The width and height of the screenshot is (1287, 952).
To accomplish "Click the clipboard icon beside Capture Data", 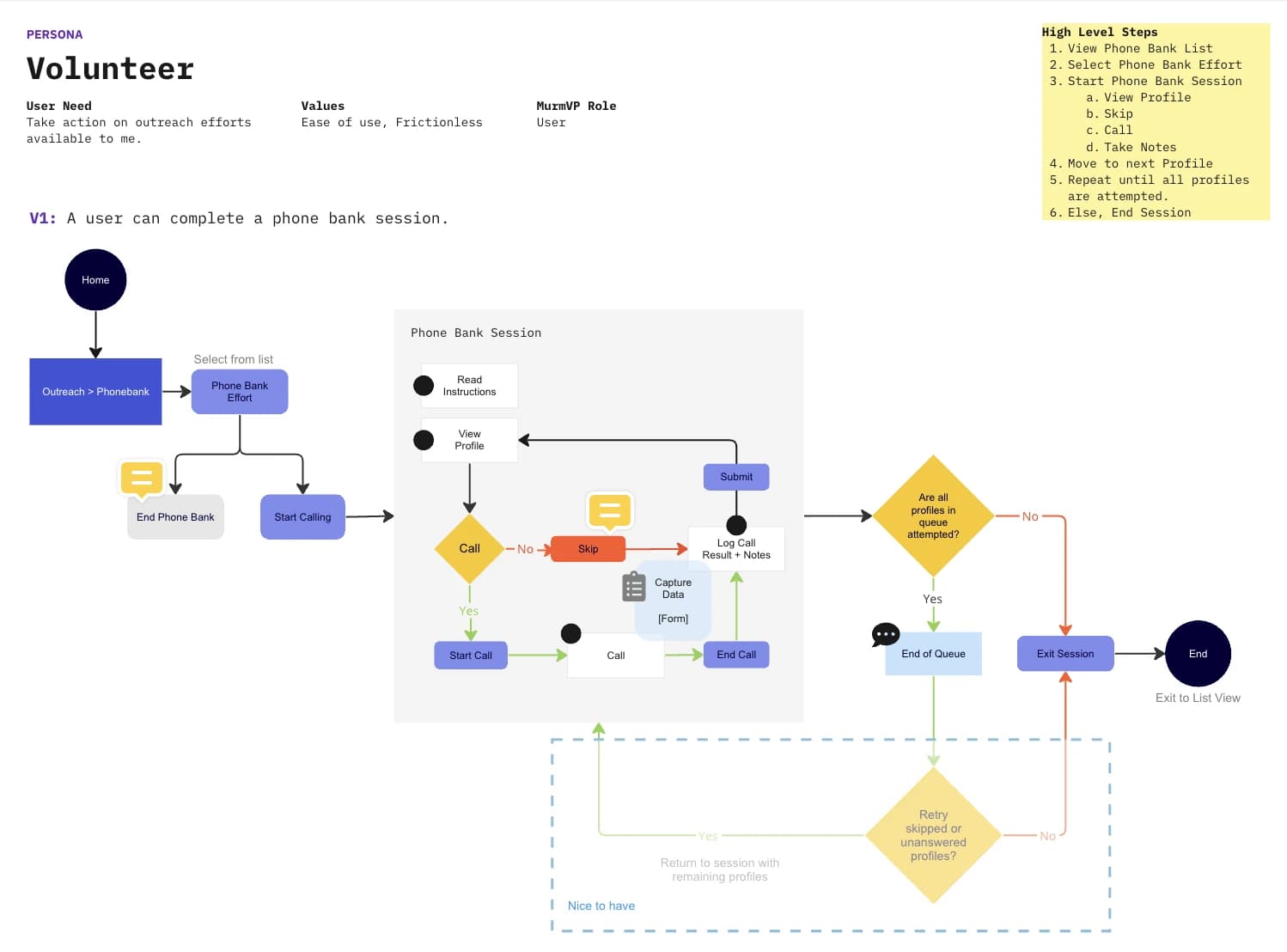I will pyautogui.click(x=634, y=587).
